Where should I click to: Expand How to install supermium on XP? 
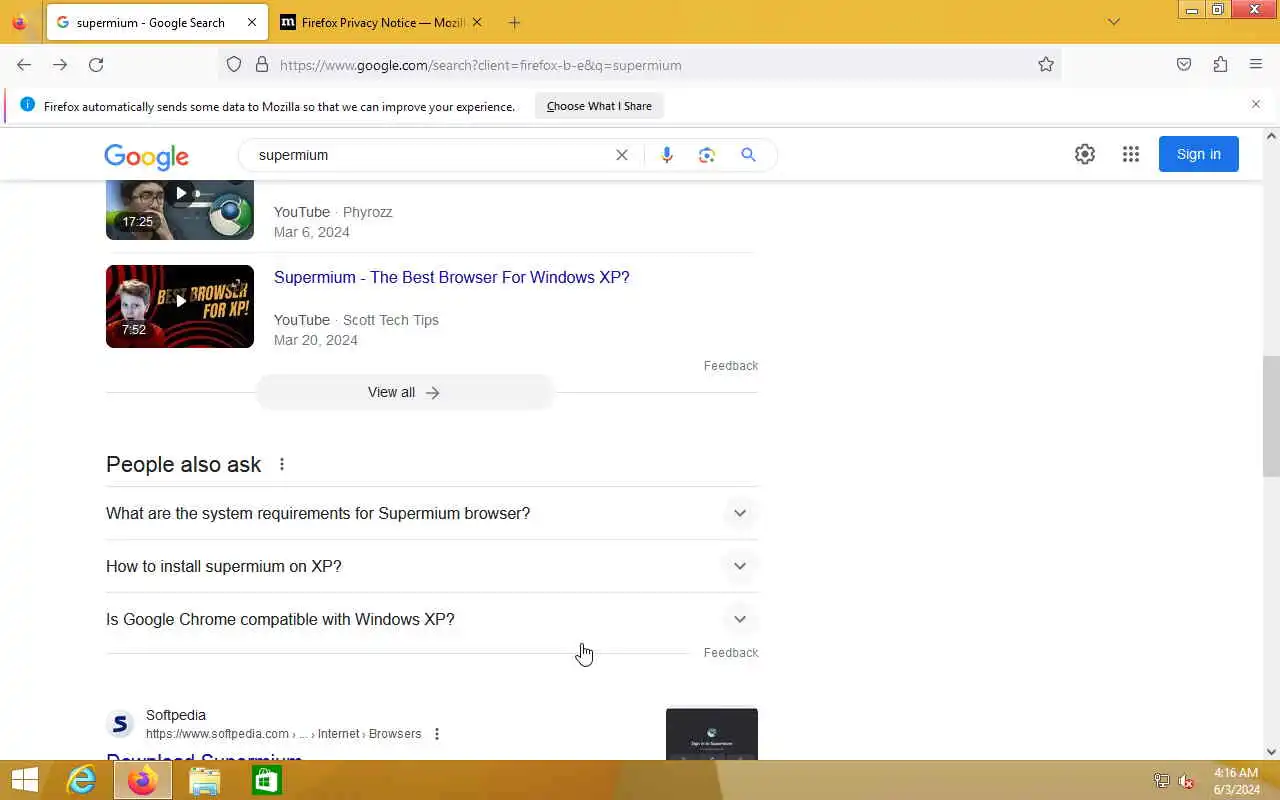pos(432,566)
